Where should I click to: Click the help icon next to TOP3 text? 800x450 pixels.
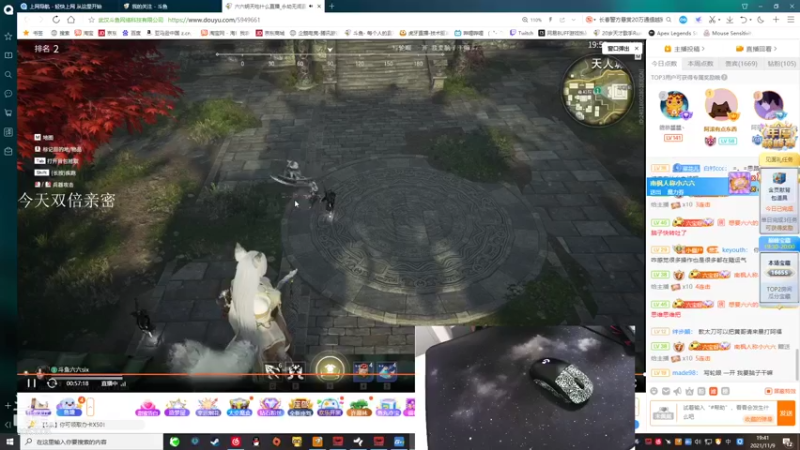coord(724,78)
